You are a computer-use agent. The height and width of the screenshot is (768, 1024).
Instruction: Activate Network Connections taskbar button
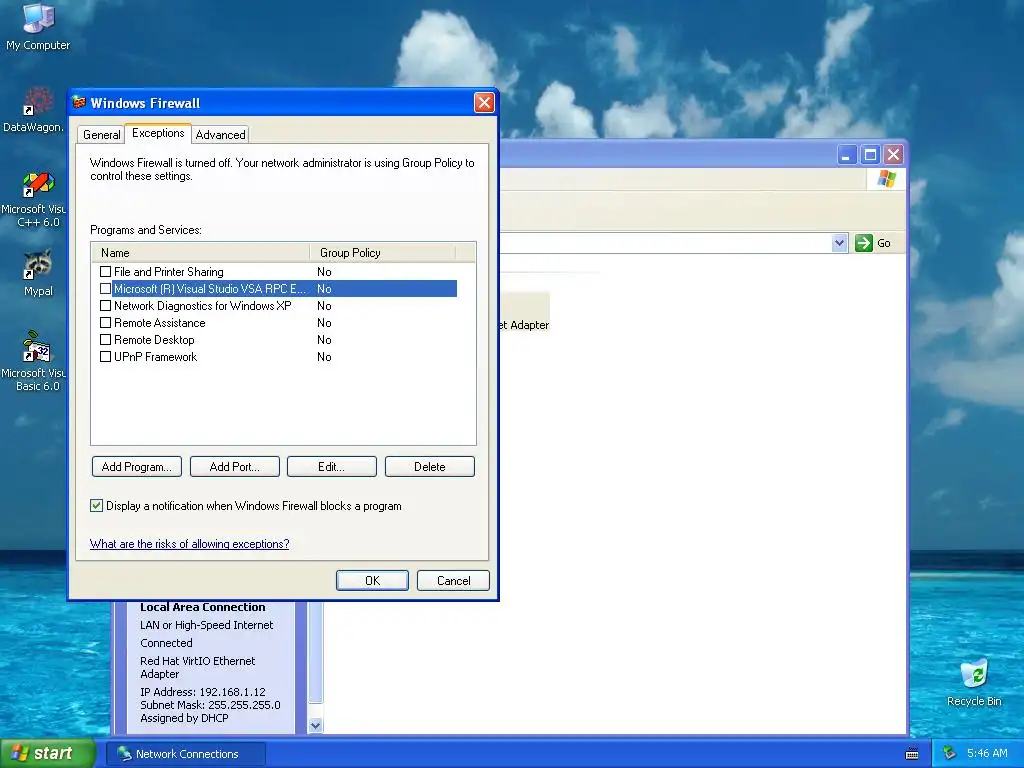pos(186,754)
